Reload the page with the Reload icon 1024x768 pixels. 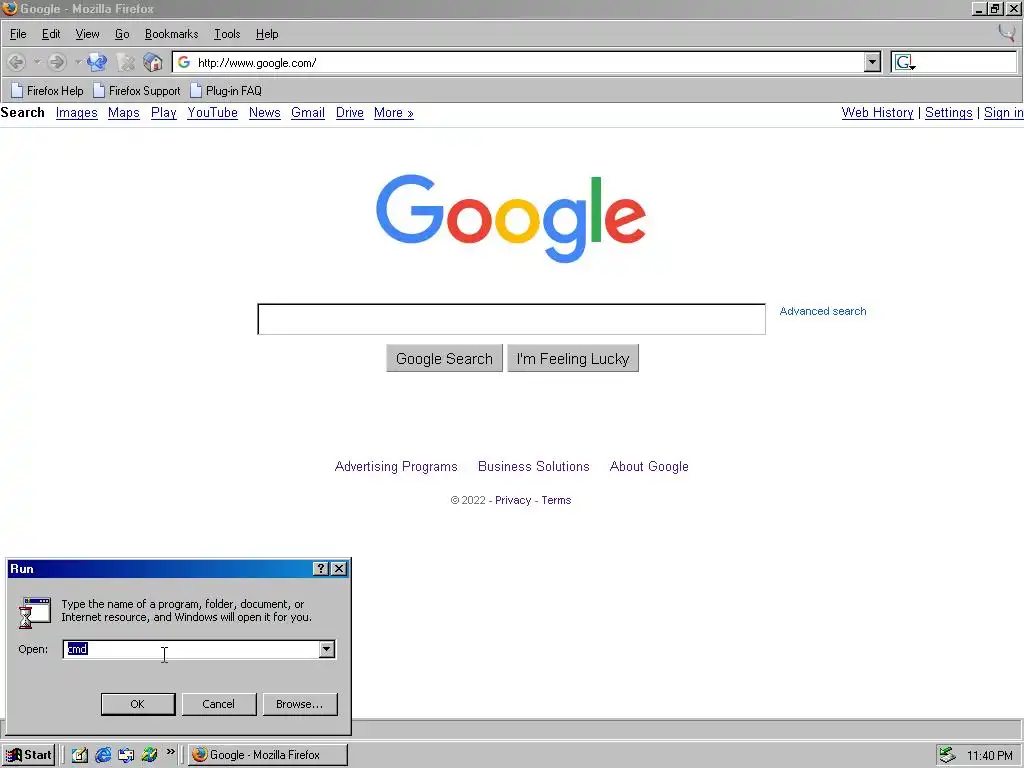(97, 63)
